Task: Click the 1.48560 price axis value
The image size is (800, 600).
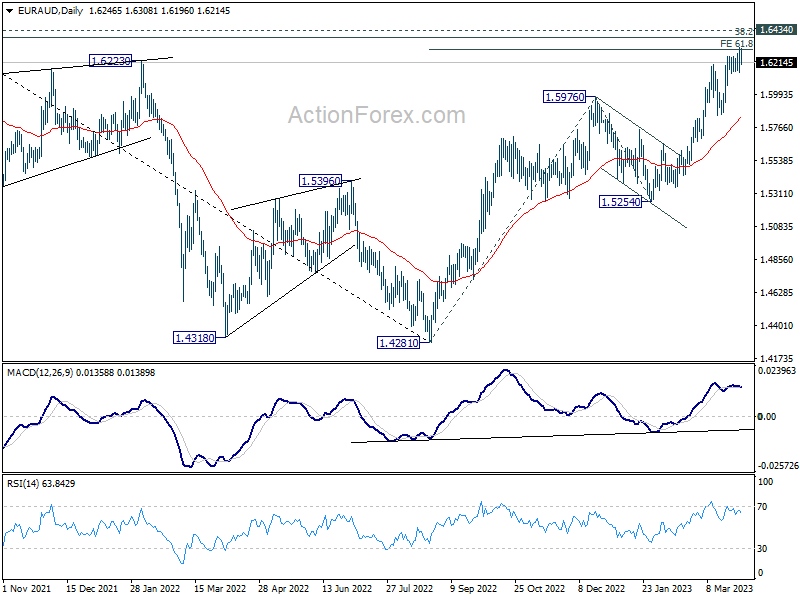Action: coord(777,260)
